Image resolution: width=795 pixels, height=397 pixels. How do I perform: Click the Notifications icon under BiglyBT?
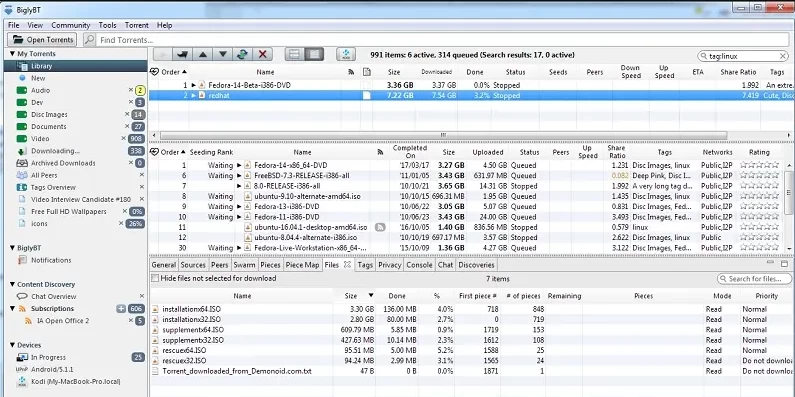coord(22,260)
